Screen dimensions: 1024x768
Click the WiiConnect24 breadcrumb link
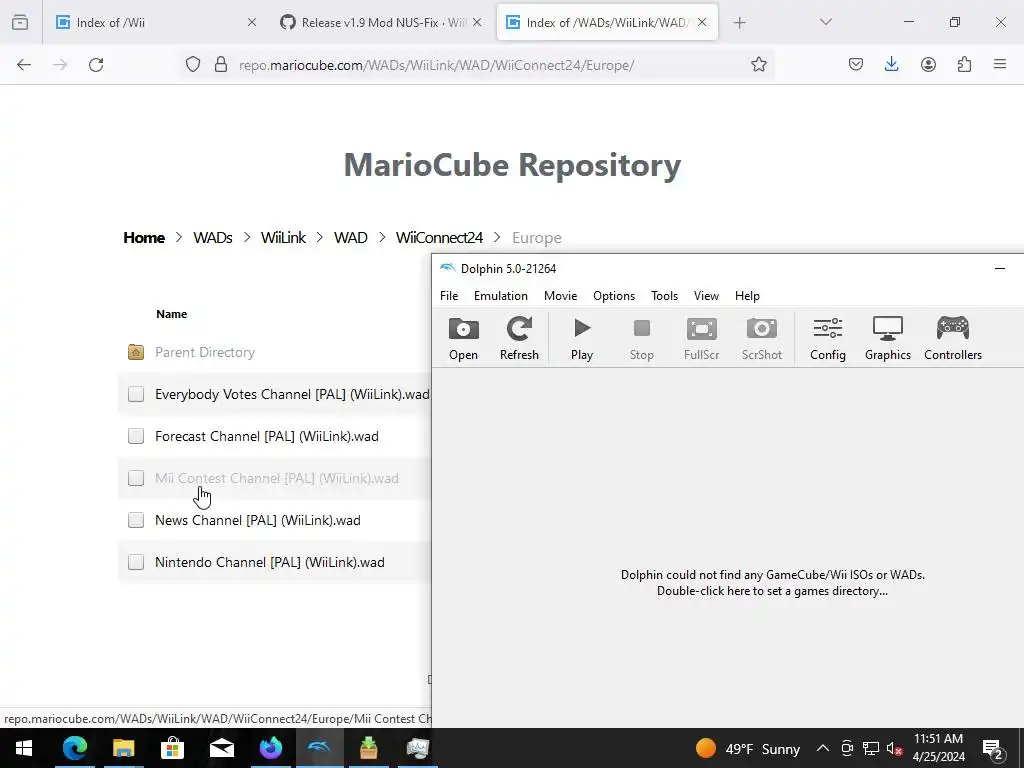(440, 238)
